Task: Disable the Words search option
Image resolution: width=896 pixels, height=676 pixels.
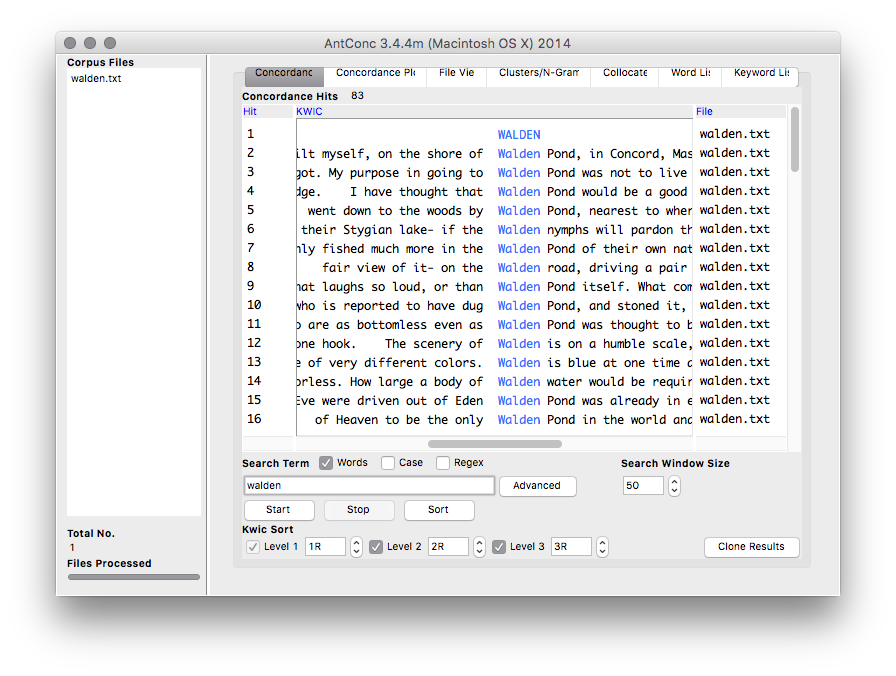Action: tap(326, 462)
